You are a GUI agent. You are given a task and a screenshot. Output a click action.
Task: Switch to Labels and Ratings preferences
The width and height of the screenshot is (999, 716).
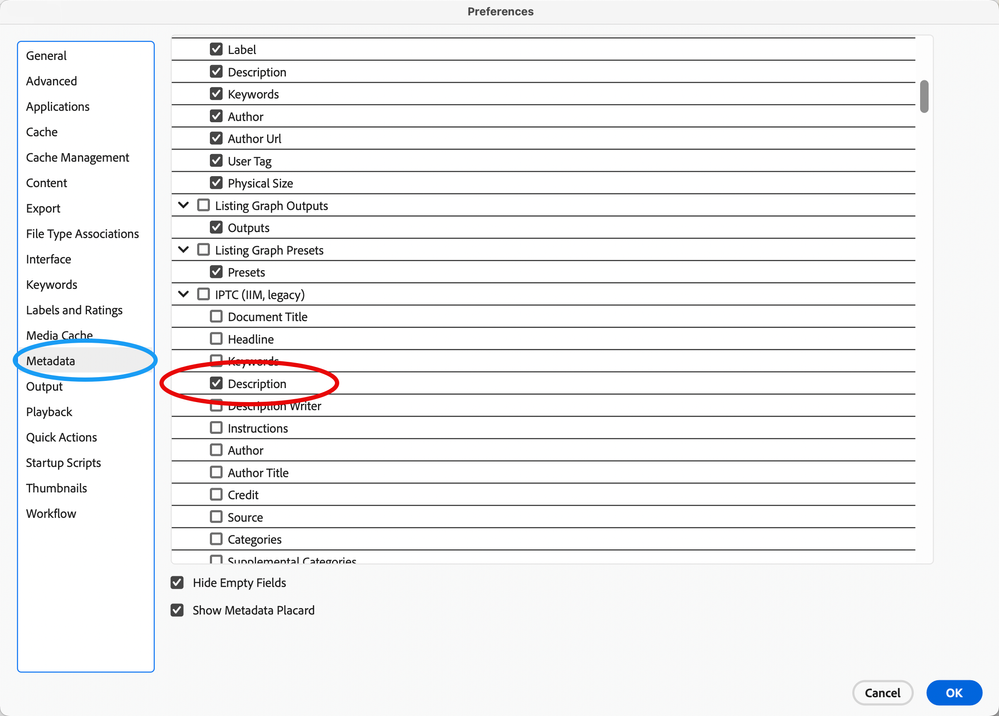point(74,310)
